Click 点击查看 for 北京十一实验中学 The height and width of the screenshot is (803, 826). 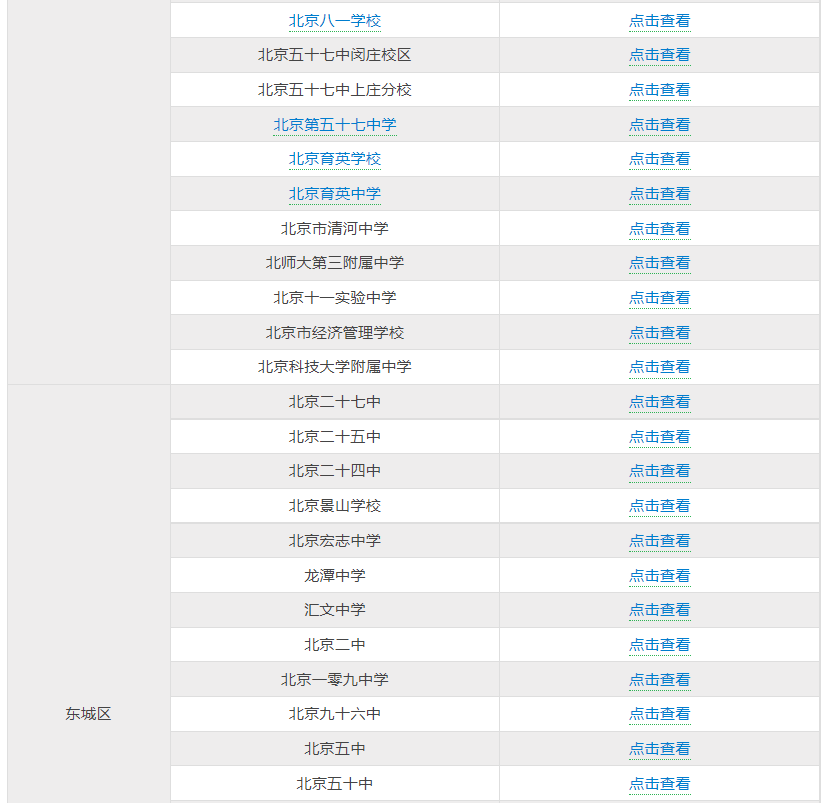[x=660, y=298]
